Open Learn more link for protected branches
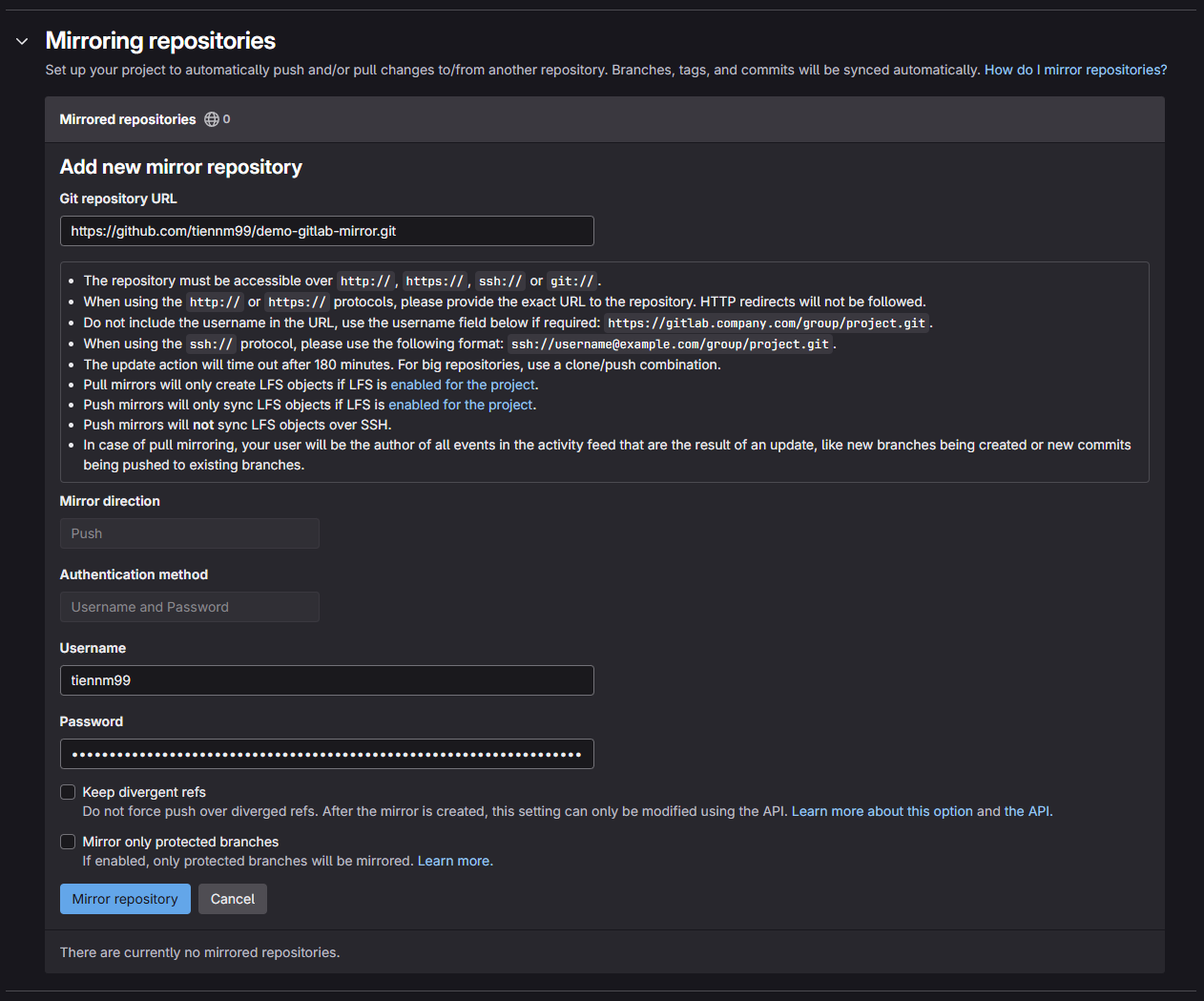The image size is (1204, 1001). 453,861
